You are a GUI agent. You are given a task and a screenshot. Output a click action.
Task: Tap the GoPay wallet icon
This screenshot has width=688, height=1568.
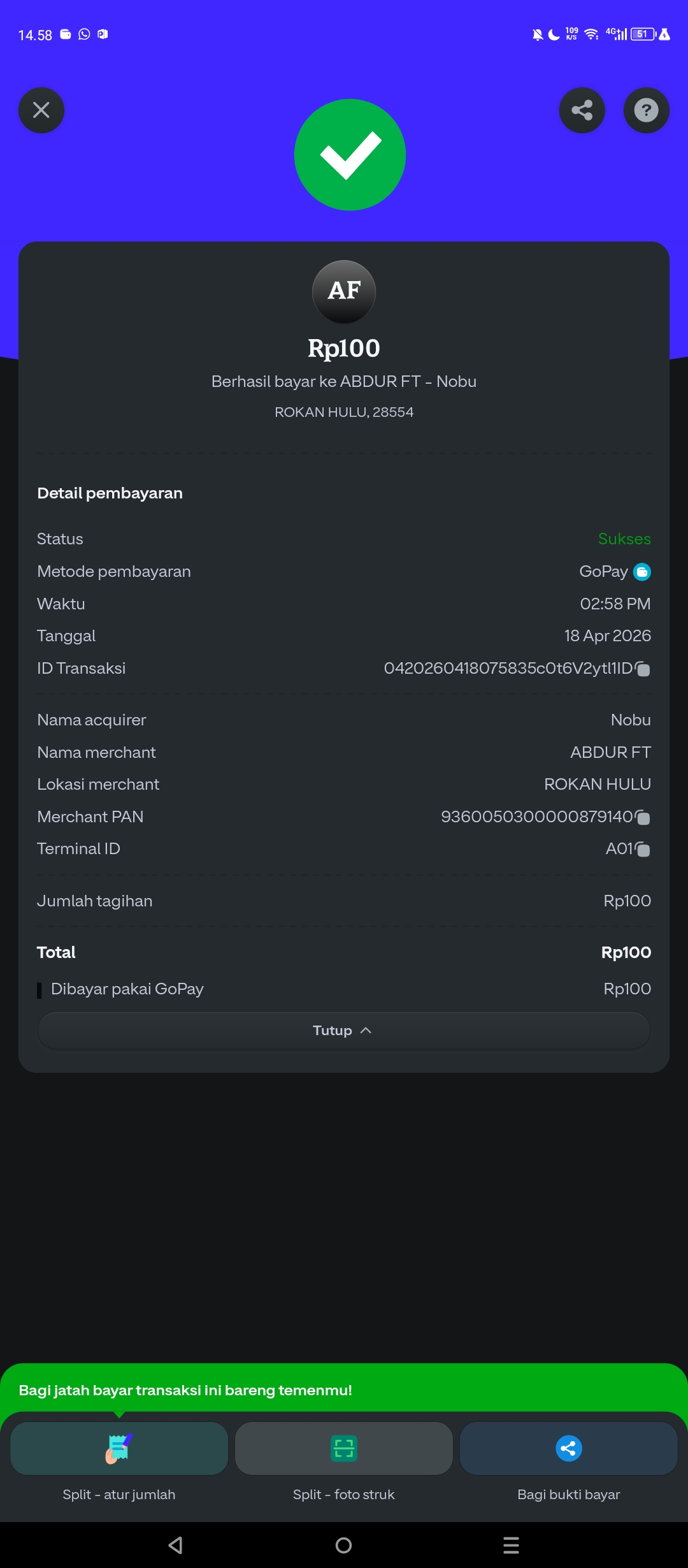coord(642,572)
